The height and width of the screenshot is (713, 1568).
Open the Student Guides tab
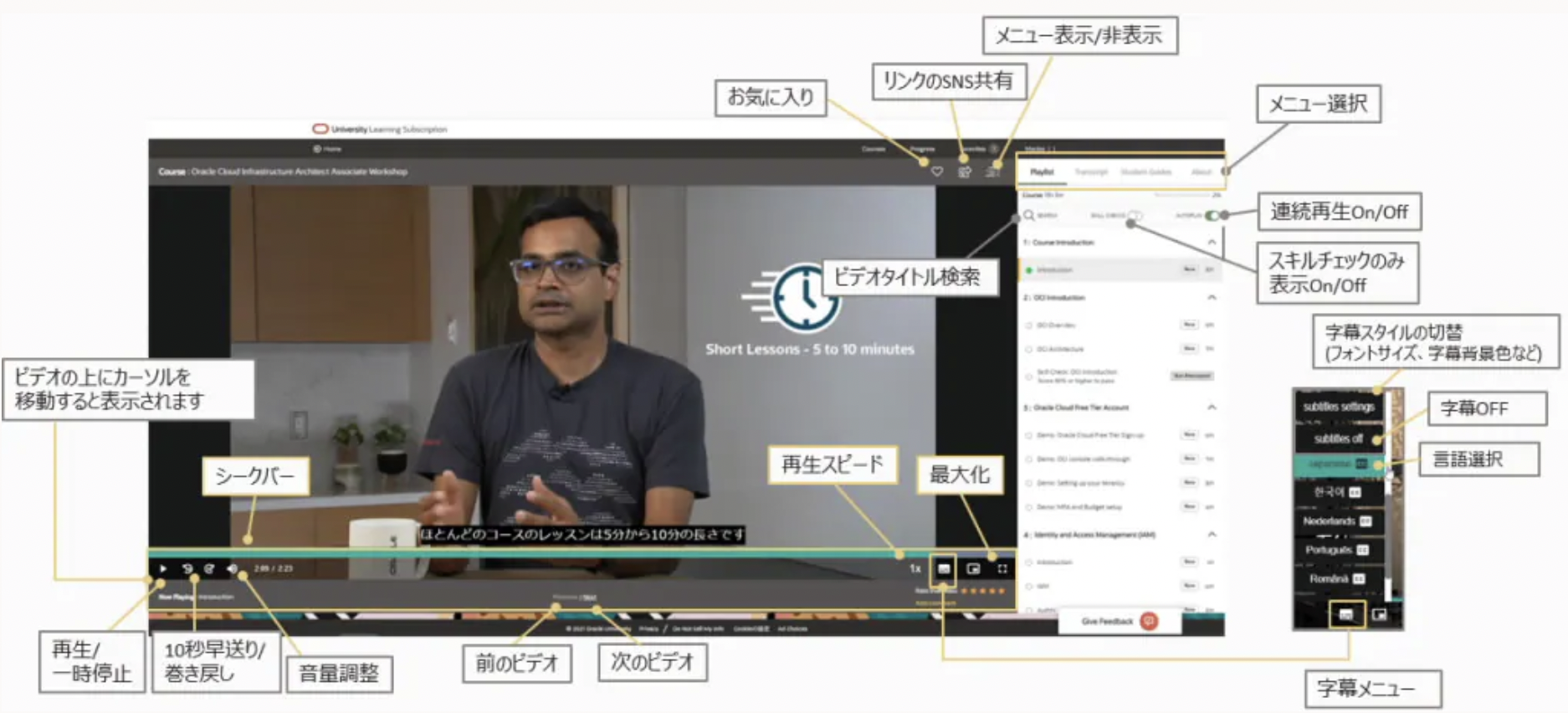1145,172
